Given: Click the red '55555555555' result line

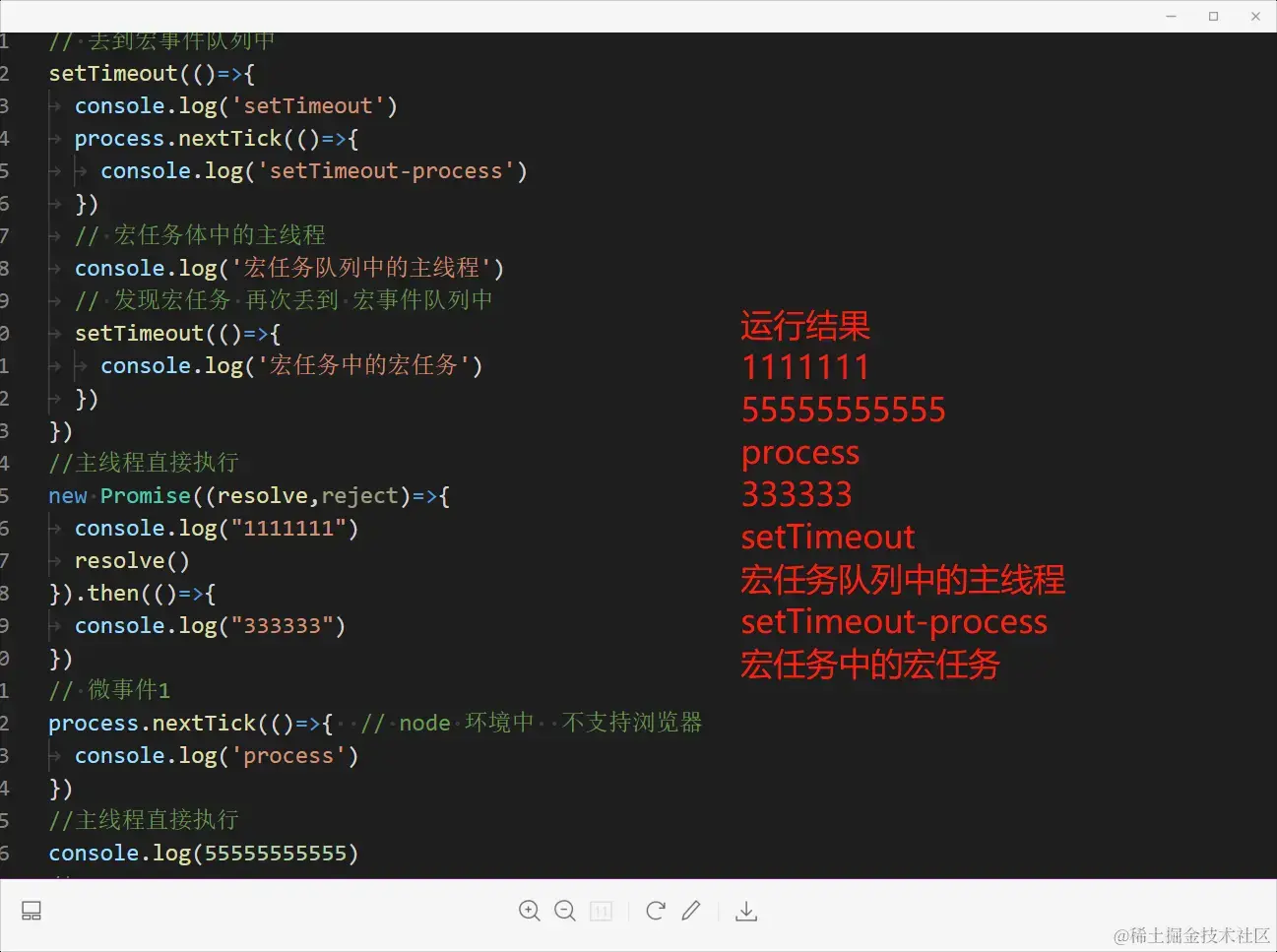Looking at the screenshot, I should coord(844,410).
